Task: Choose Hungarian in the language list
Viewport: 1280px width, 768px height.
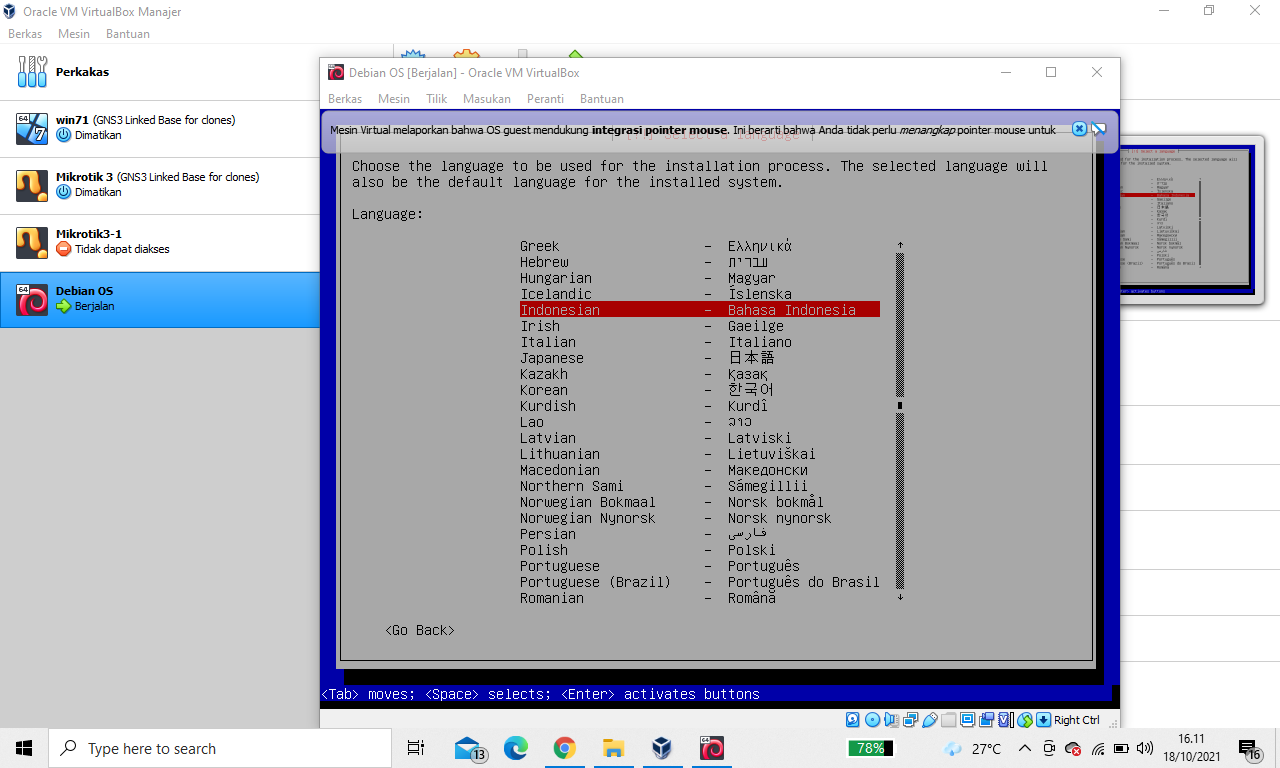Action: pyautogui.click(x=699, y=278)
